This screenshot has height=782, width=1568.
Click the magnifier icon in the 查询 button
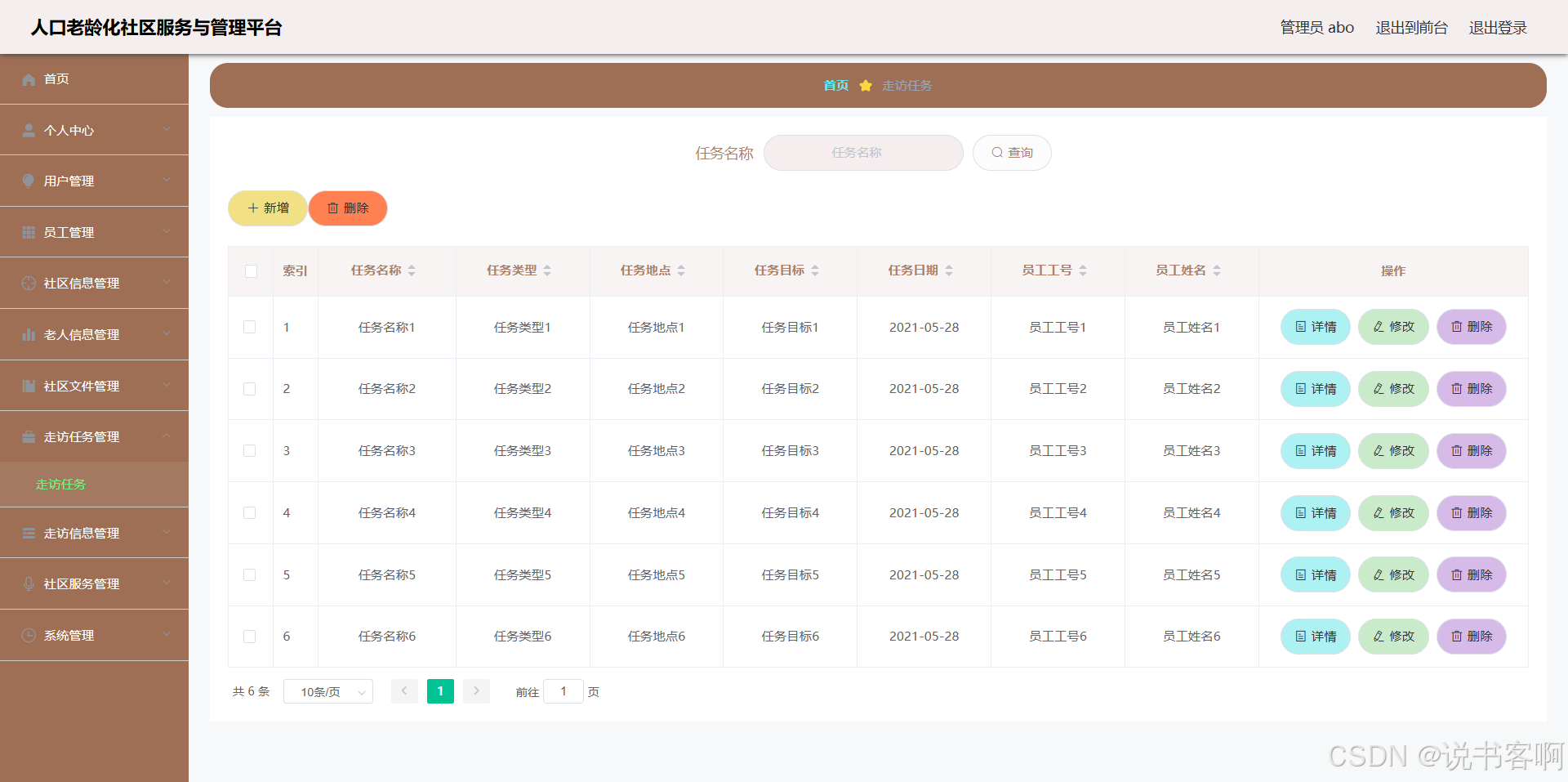click(x=997, y=153)
